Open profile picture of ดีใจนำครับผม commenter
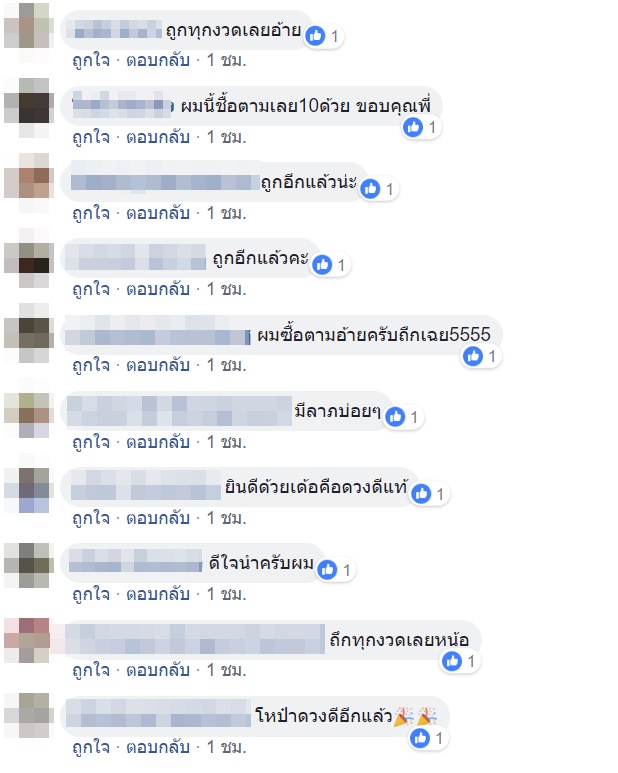This screenshot has height=773, width=618. pyautogui.click(x=27, y=565)
